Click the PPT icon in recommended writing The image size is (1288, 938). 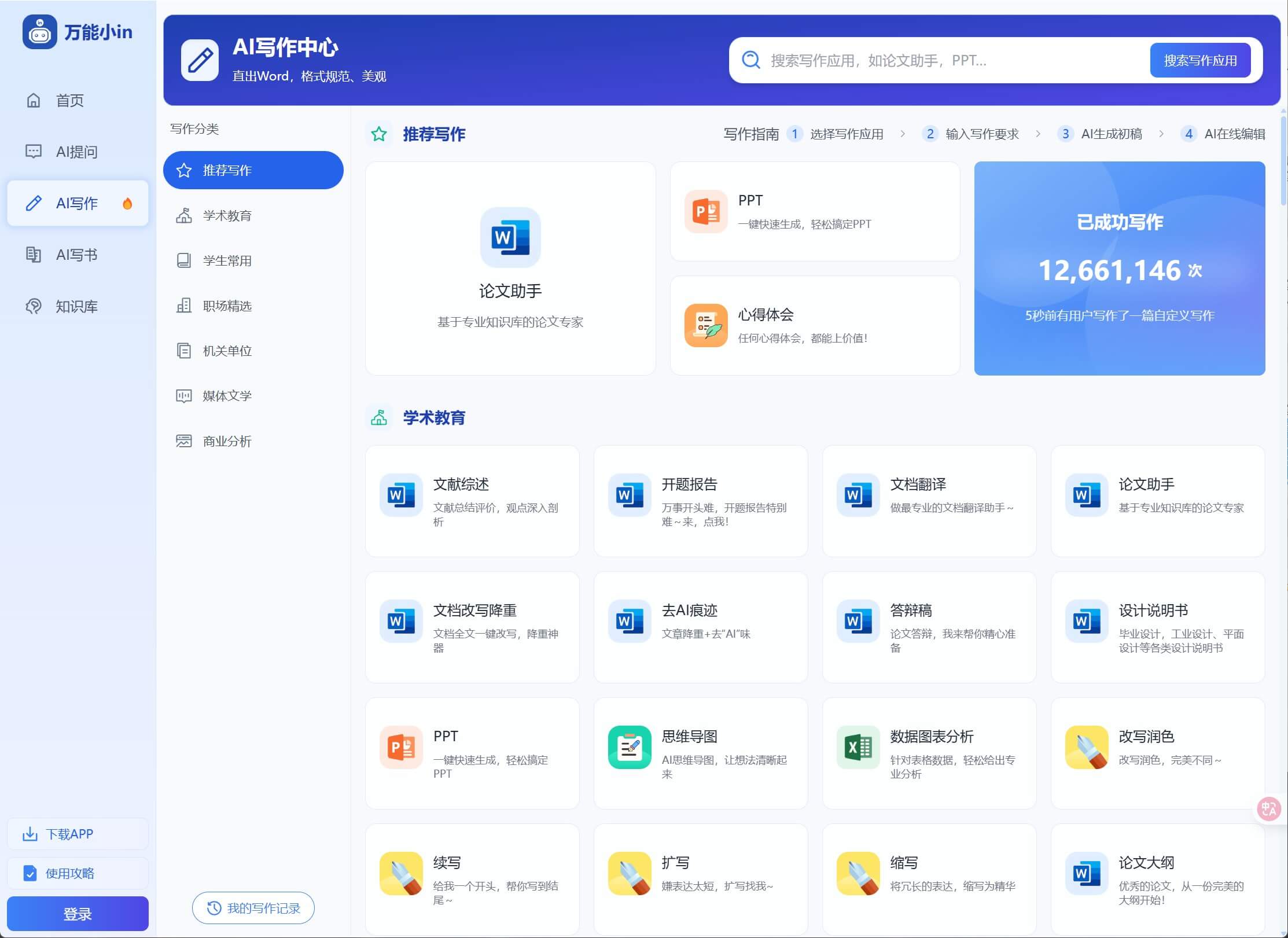click(705, 211)
